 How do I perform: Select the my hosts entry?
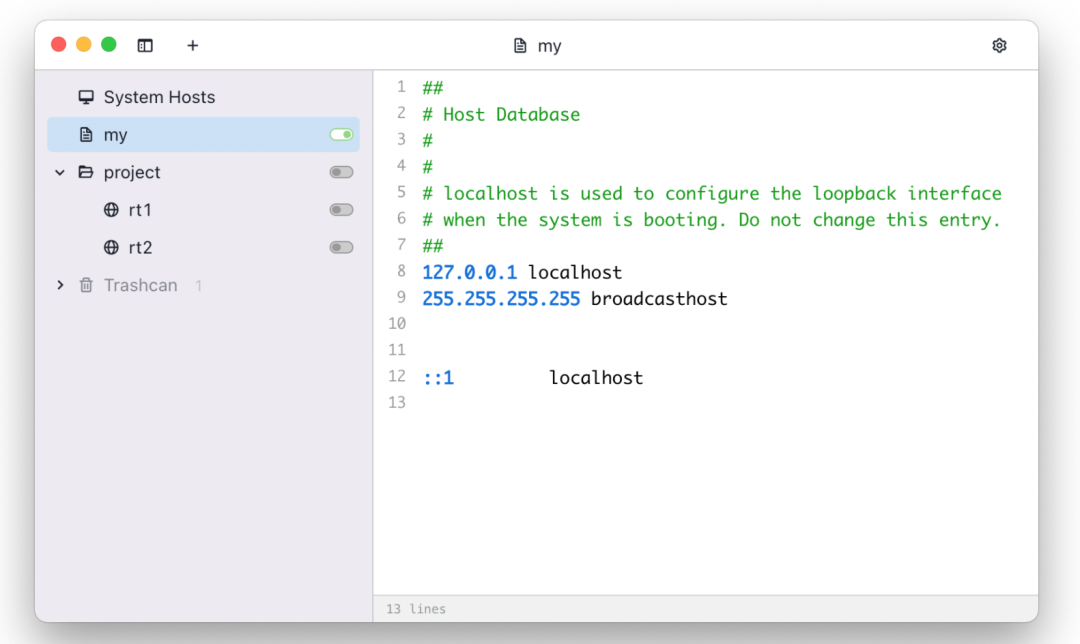click(x=203, y=134)
